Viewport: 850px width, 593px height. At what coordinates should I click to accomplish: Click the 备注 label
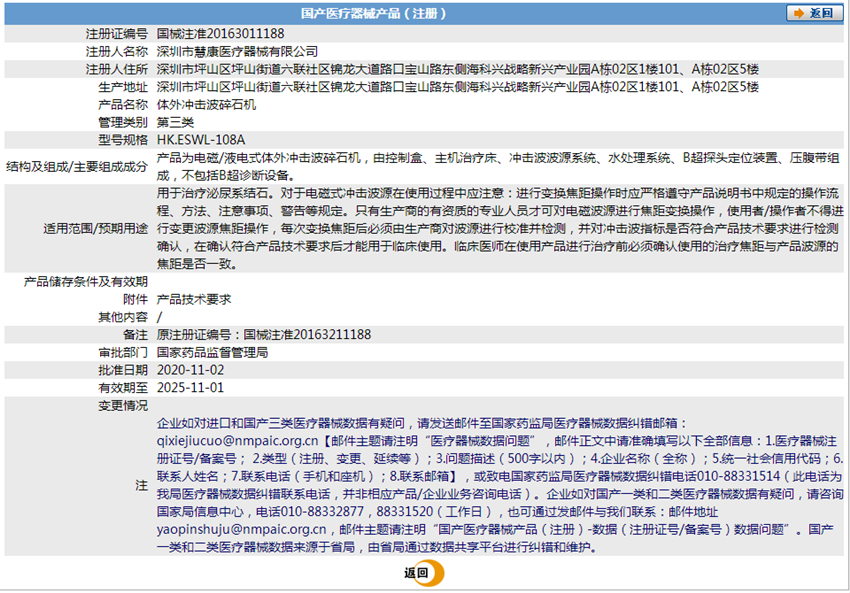click(136, 335)
